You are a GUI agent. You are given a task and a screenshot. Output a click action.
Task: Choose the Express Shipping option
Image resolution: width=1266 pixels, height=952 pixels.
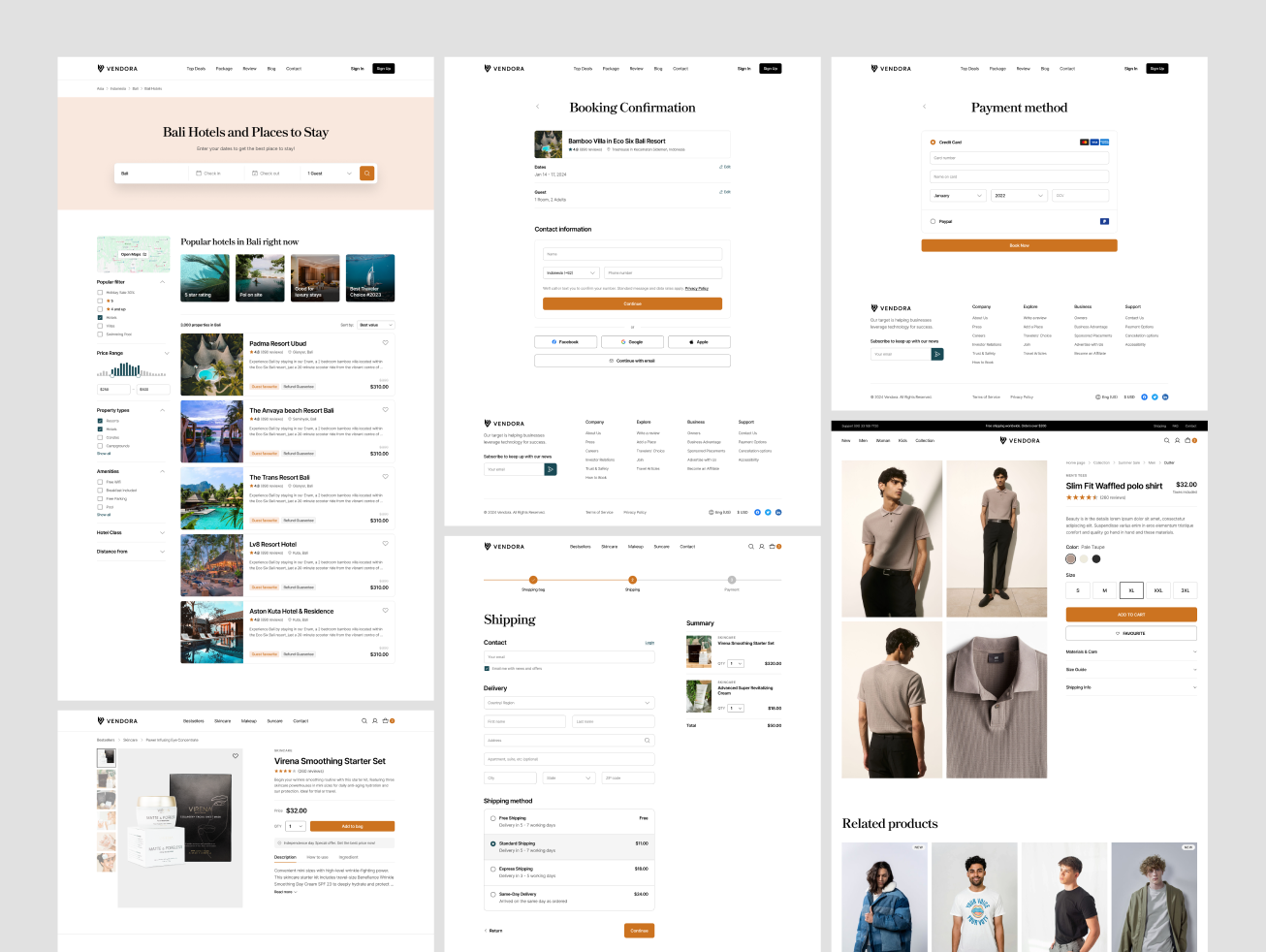point(494,868)
